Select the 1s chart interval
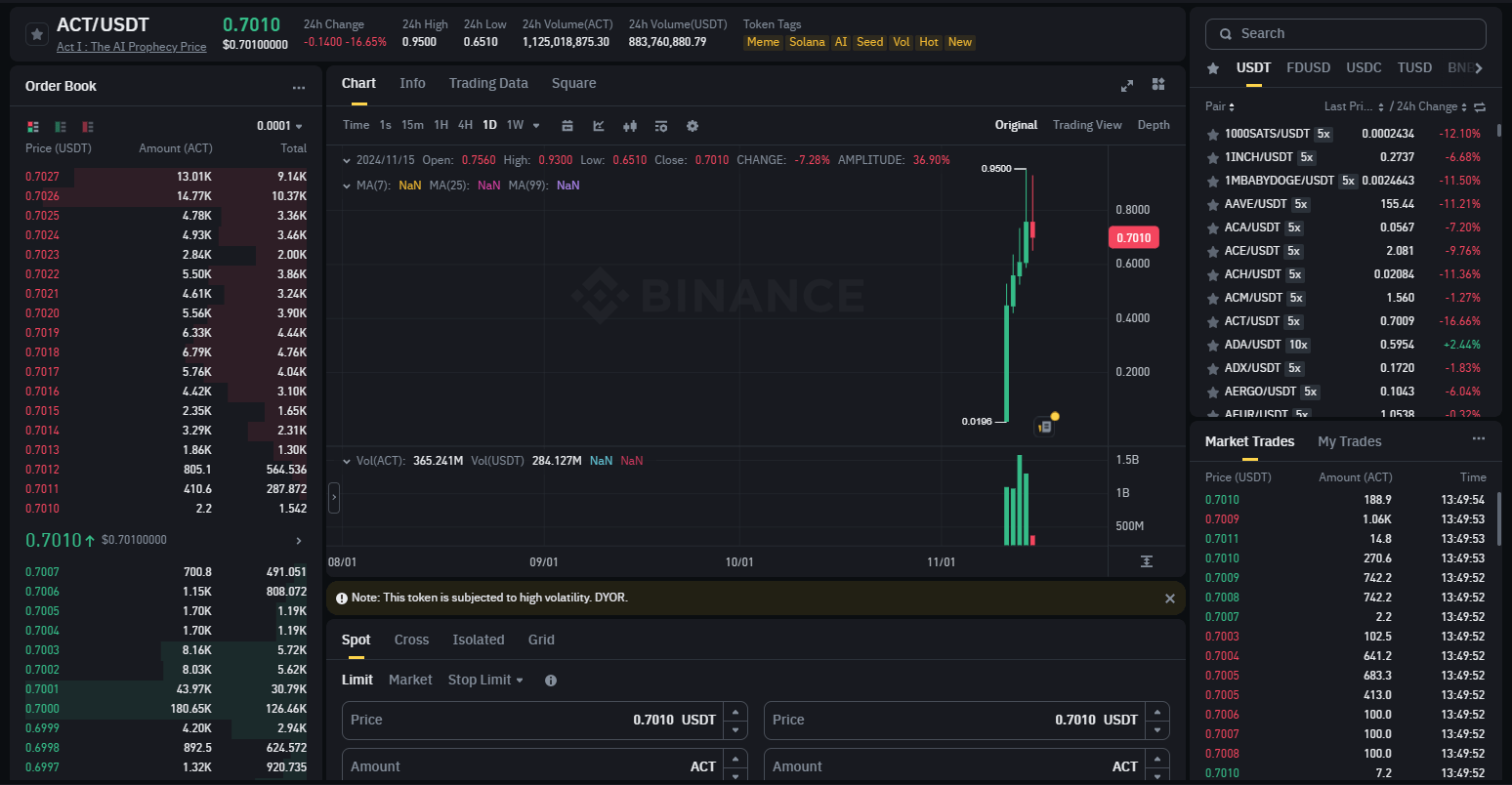This screenshot has width=1512, height=785. click(385, 125)
